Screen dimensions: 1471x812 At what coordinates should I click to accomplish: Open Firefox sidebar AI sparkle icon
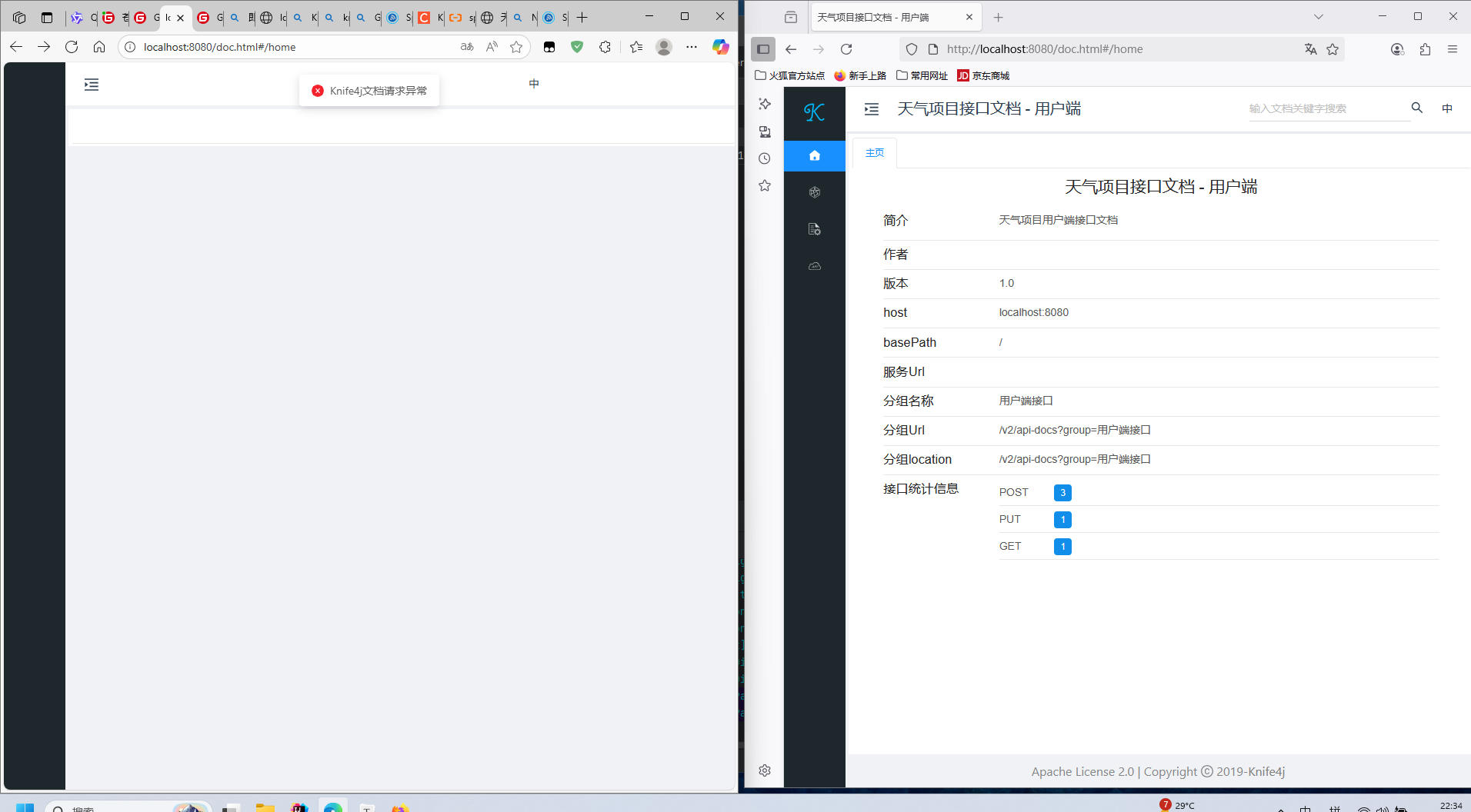[765, 104]
